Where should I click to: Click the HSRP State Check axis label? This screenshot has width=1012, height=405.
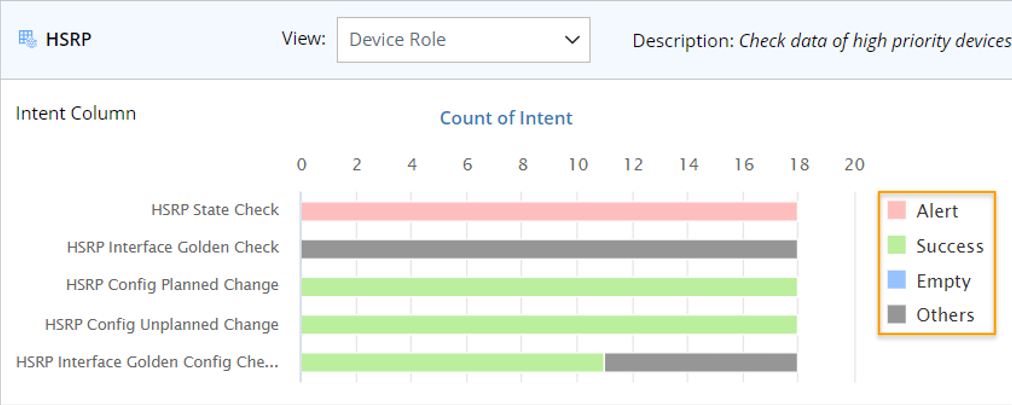[x=215, y=210]
